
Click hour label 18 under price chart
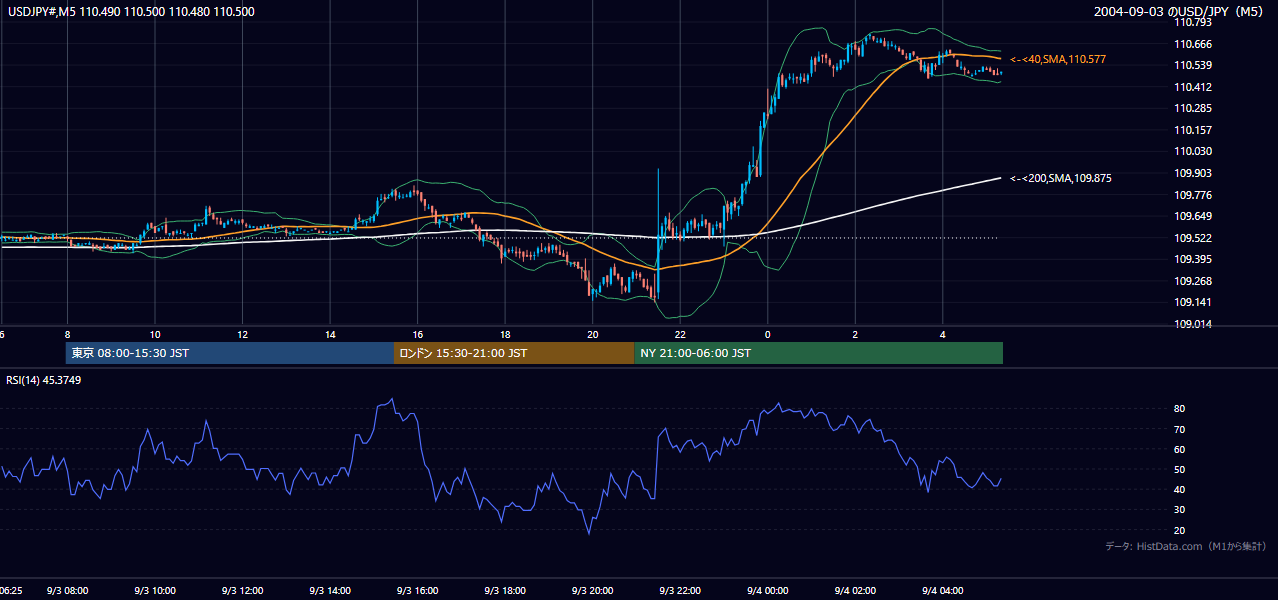pos(505,335)
